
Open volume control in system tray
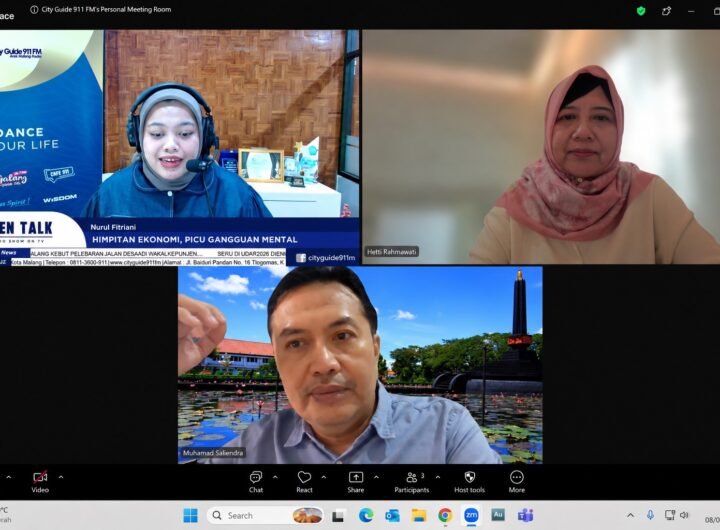click(x=684, y=515)
